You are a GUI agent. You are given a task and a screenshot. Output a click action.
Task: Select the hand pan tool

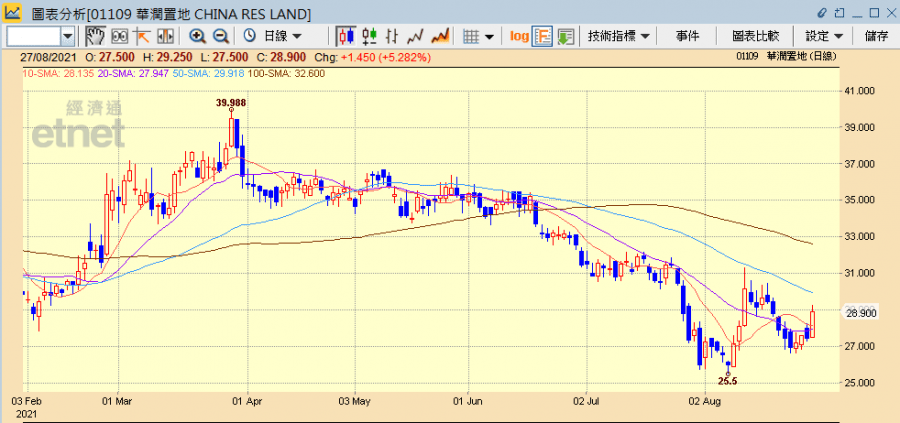95,36
